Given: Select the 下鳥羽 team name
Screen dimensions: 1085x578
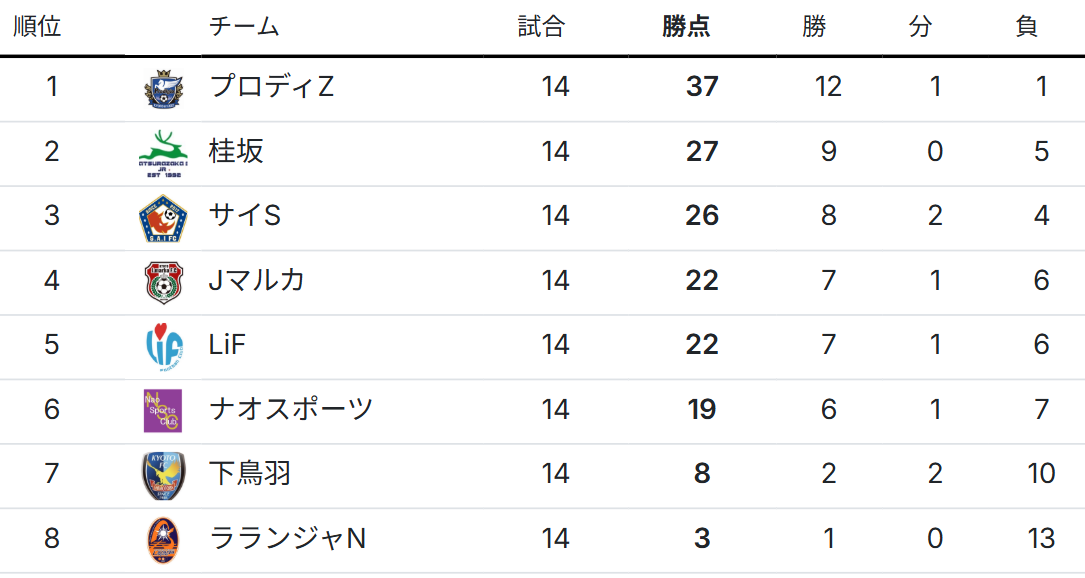Looking at the screenshot, I should [x=250, y=473].
